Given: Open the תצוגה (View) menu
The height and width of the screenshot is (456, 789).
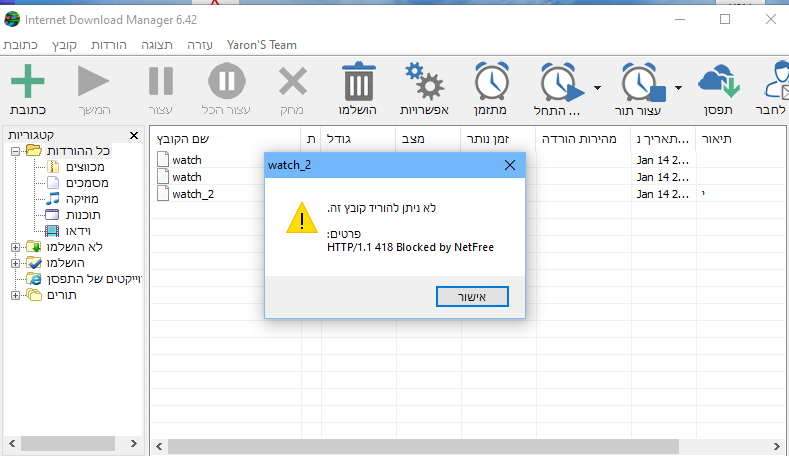Looking at the screenshot, I should click(157, 45).
